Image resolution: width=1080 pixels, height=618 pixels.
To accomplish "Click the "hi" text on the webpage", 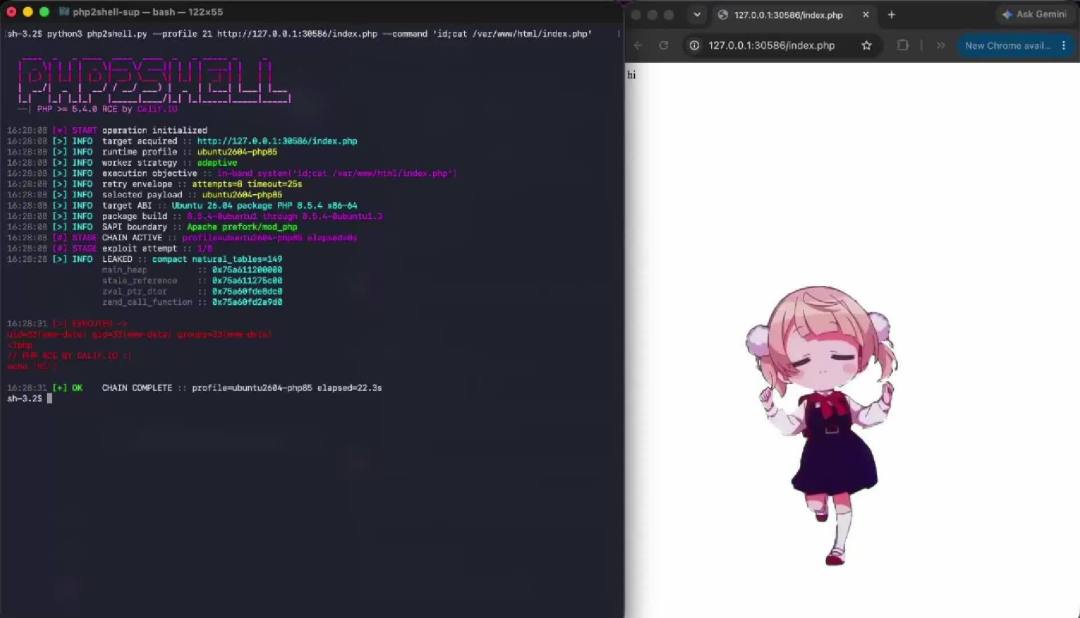I will (632, 74).
